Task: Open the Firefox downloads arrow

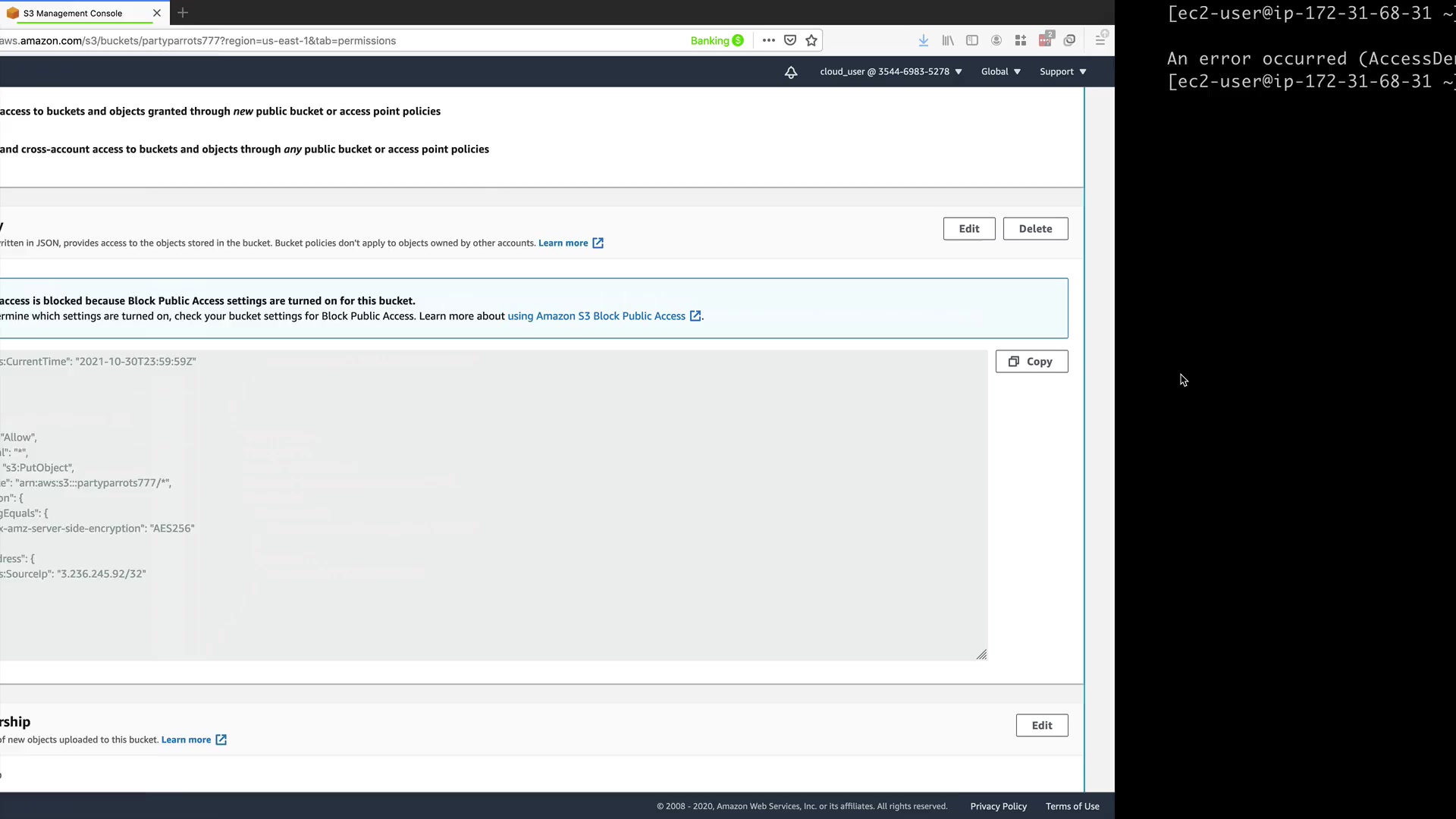Action: (x=924, y=41)
